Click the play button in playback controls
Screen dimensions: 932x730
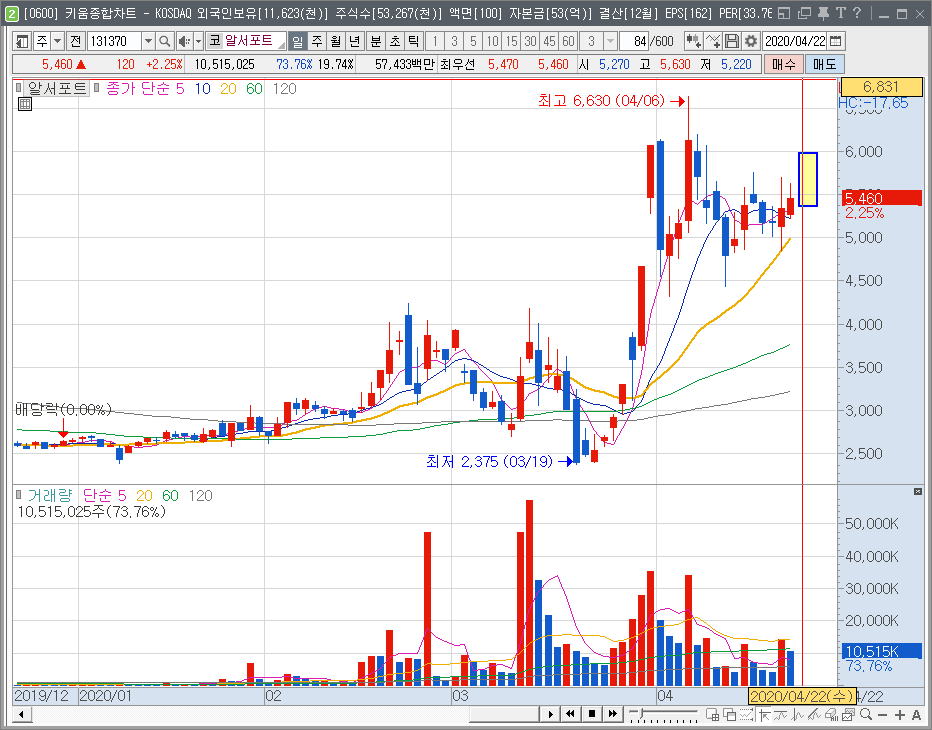pos(550,714)
